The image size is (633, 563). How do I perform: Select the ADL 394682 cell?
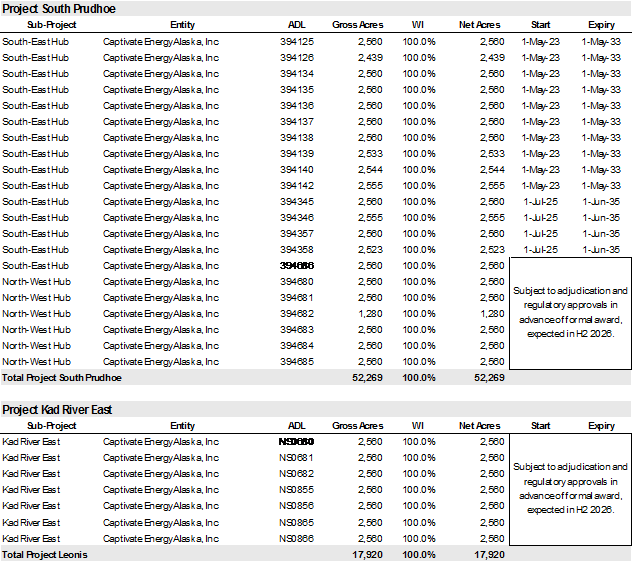click(x=297, y=314)
